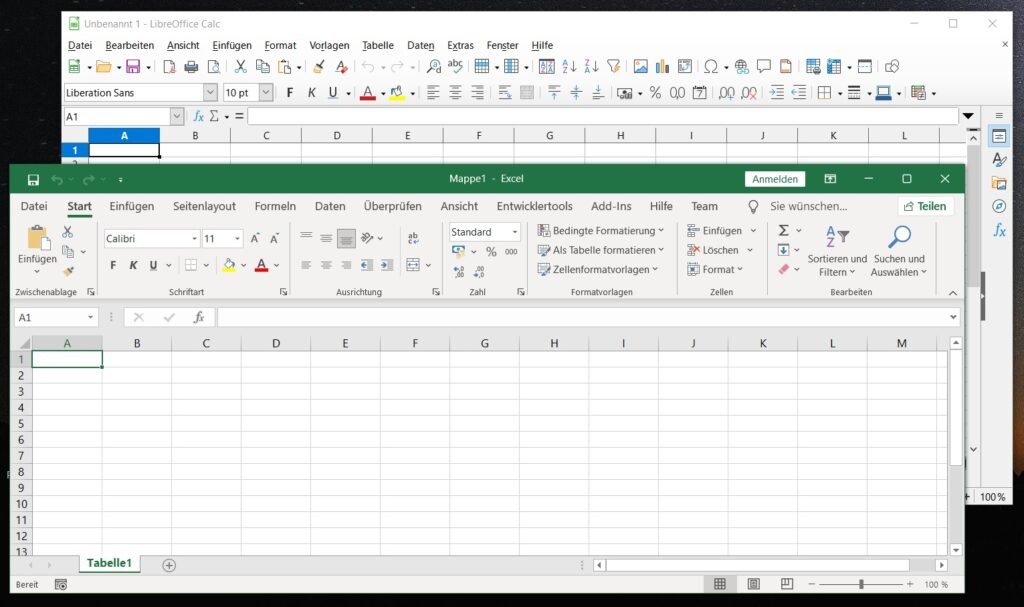Screen dimensions: 1024x607
Task: Toggle bold with the F button
Action: tap(113, 264)
